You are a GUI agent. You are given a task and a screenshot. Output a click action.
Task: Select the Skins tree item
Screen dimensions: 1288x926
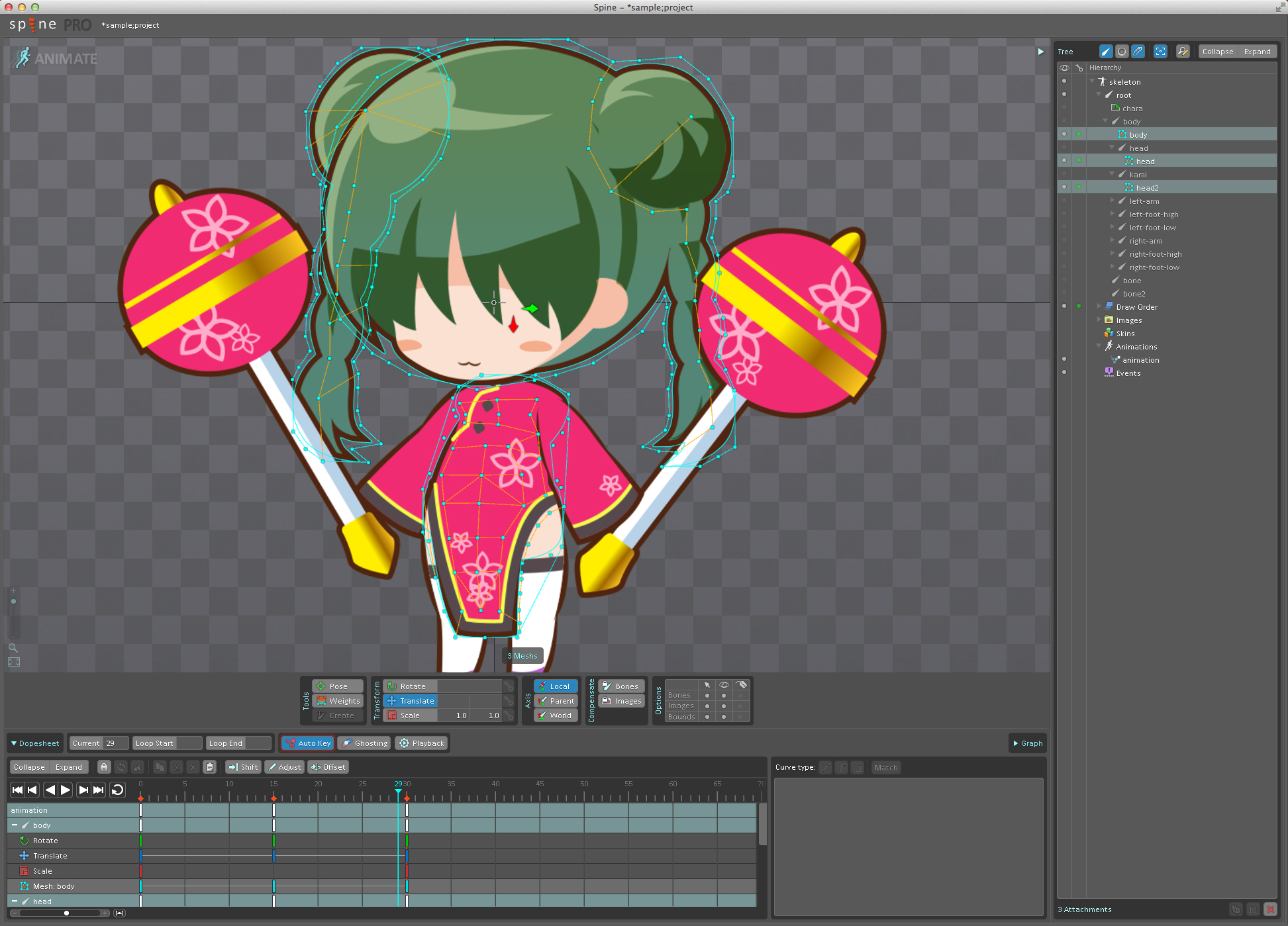click(1125, 334)
